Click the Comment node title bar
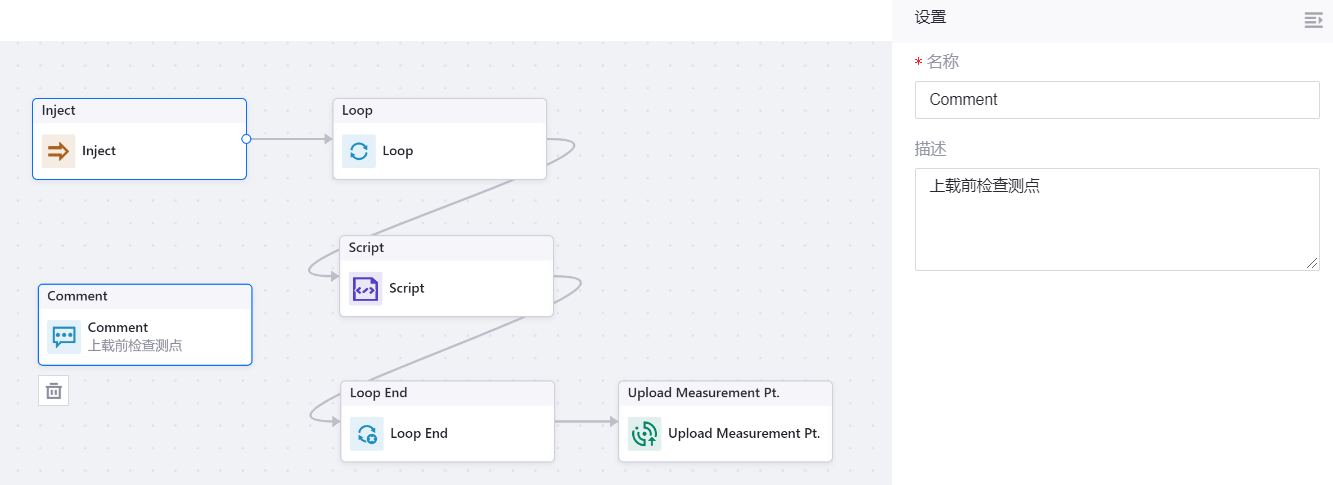The width and height of the screenshot is (1333, 485). click(x=145, y=297)
